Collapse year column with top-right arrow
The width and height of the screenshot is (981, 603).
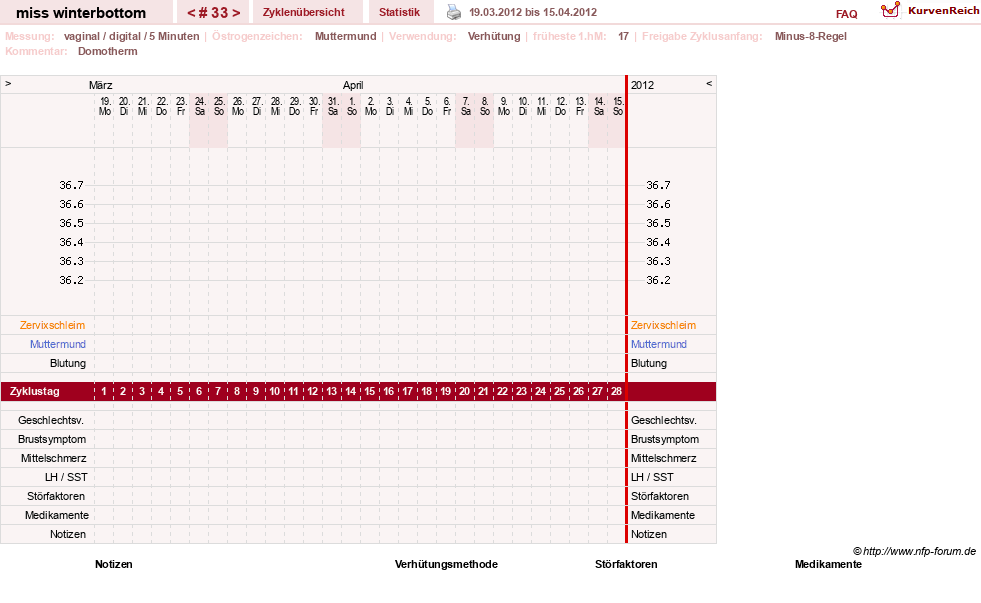coord(709,83)
